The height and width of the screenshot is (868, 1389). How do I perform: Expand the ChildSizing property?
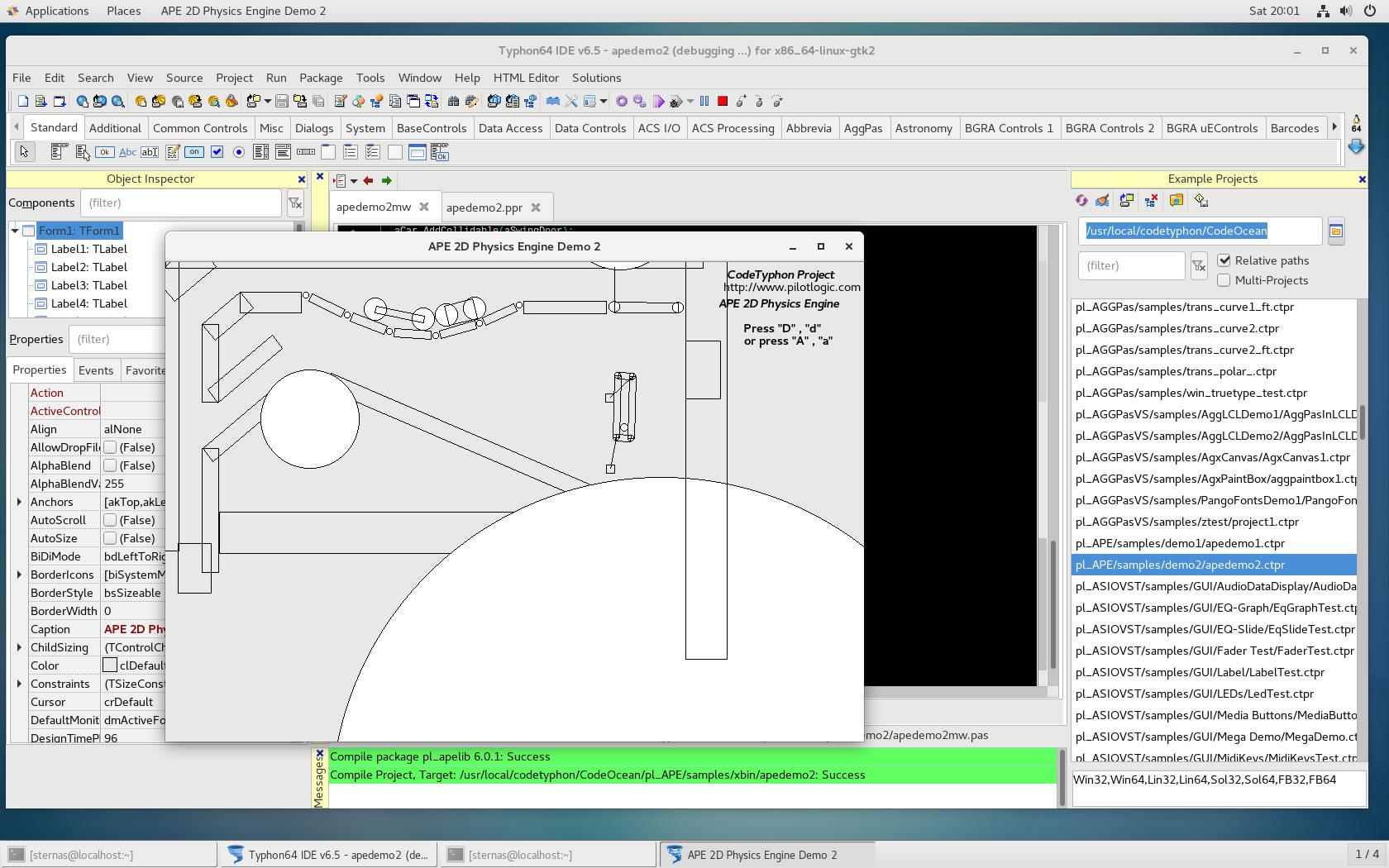19,647
